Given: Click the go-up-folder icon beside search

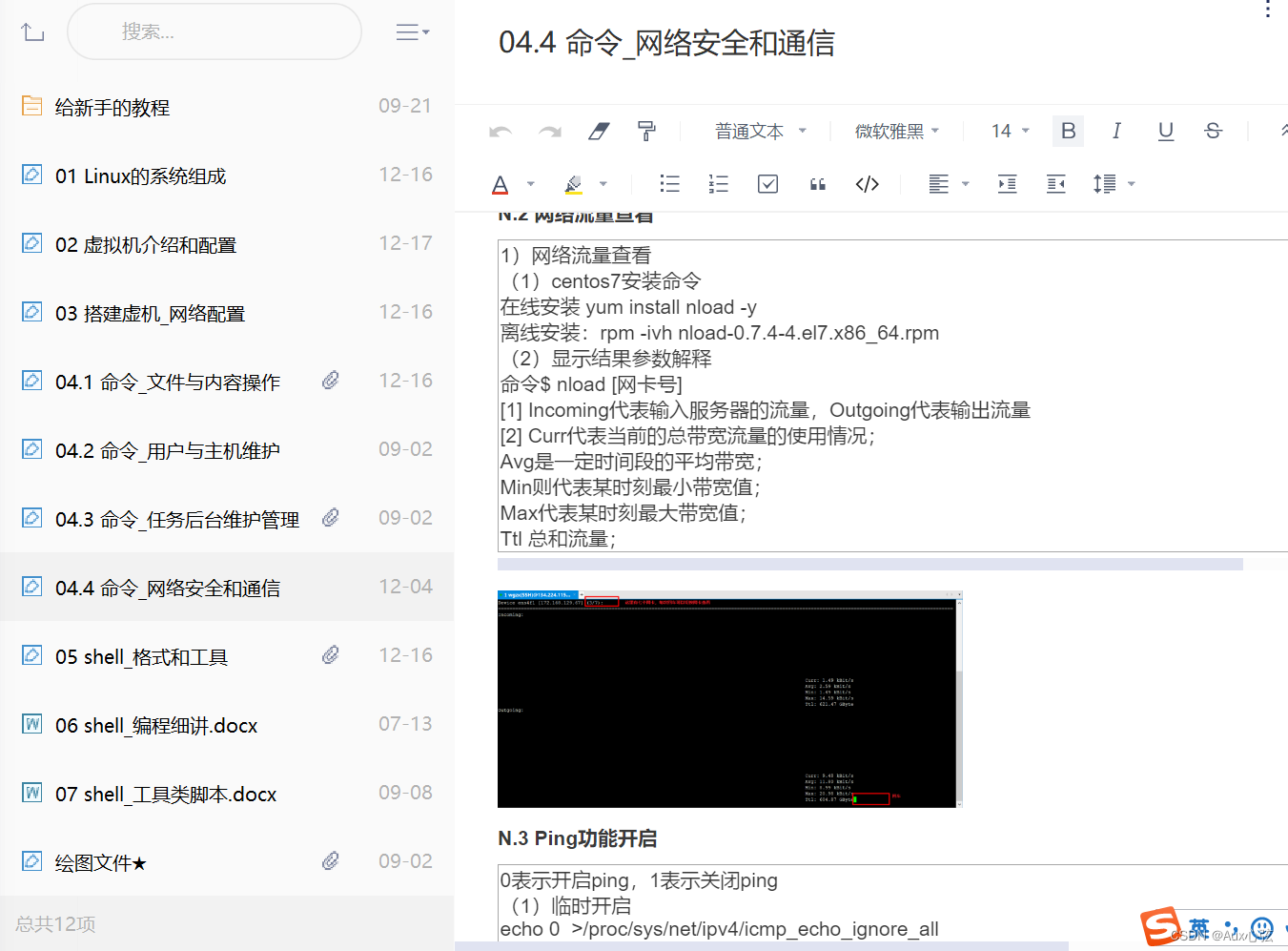Looking at the screenshot, I should tap(32, 32).
